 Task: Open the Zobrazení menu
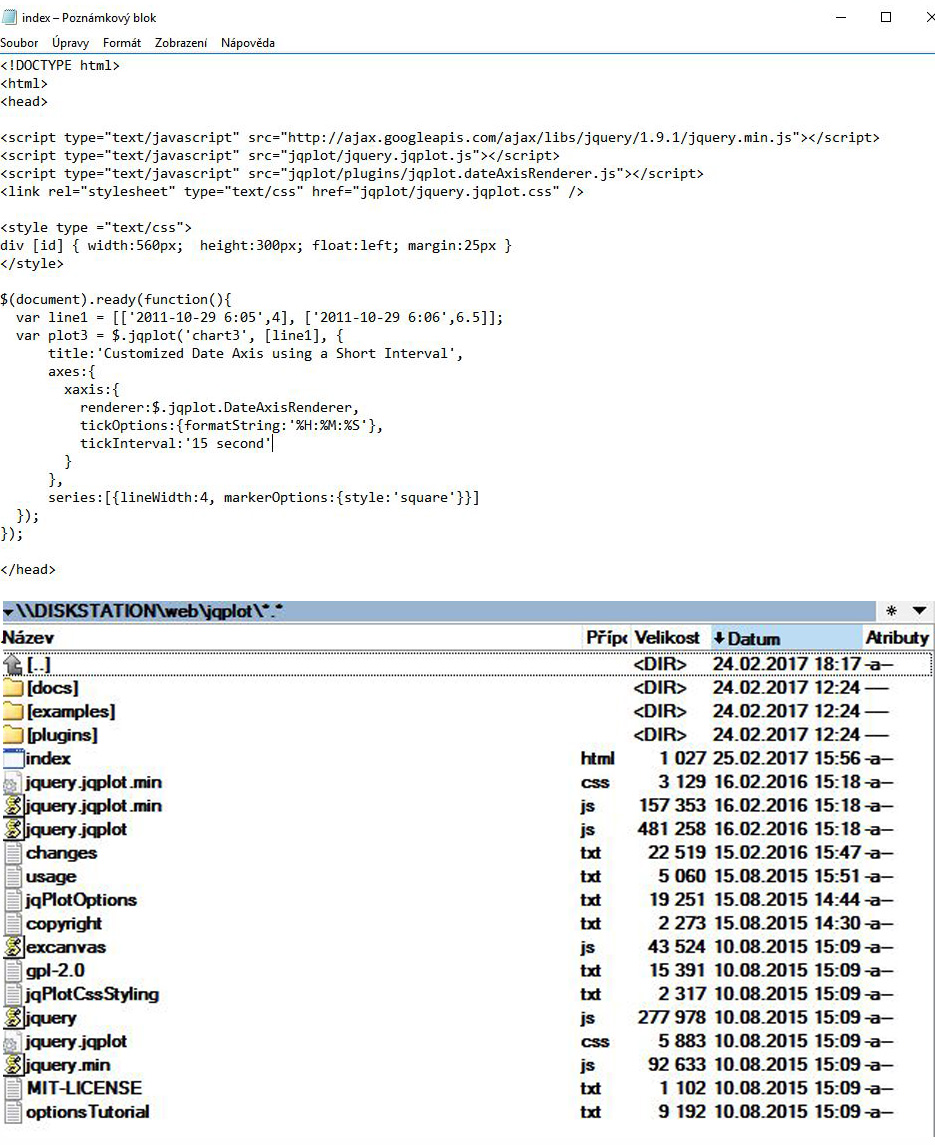point(181,43)
